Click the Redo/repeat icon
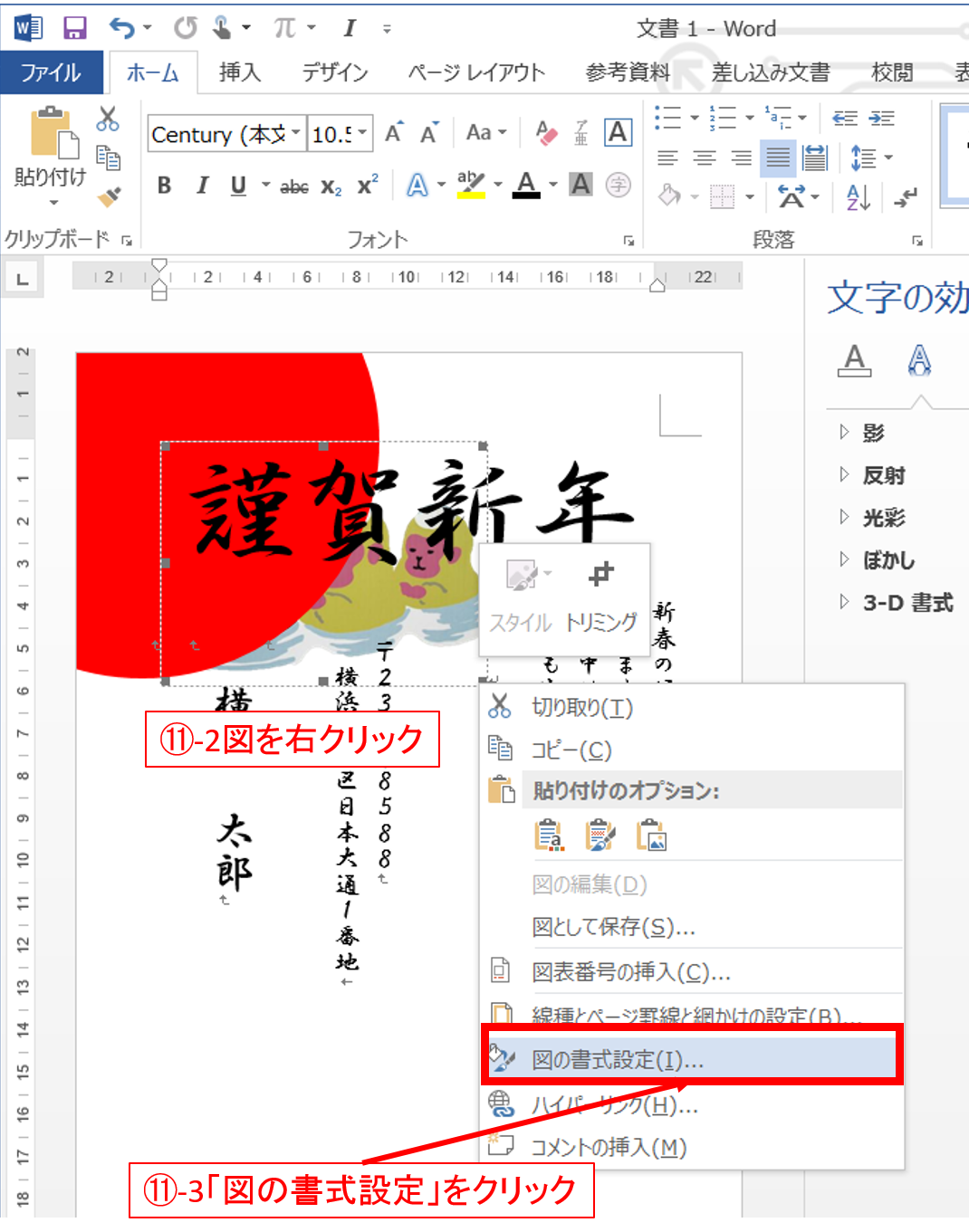The width and height of the screenshot is (969, 1232). (186, 28)
